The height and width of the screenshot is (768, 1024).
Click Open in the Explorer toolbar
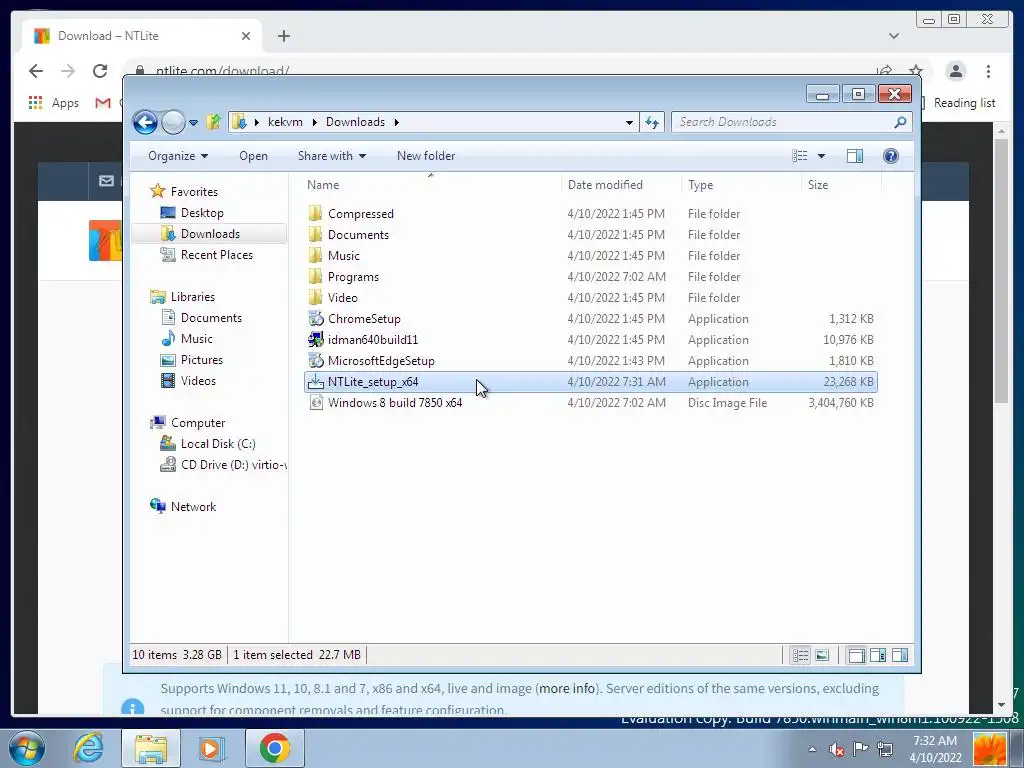tap(253, 156)
